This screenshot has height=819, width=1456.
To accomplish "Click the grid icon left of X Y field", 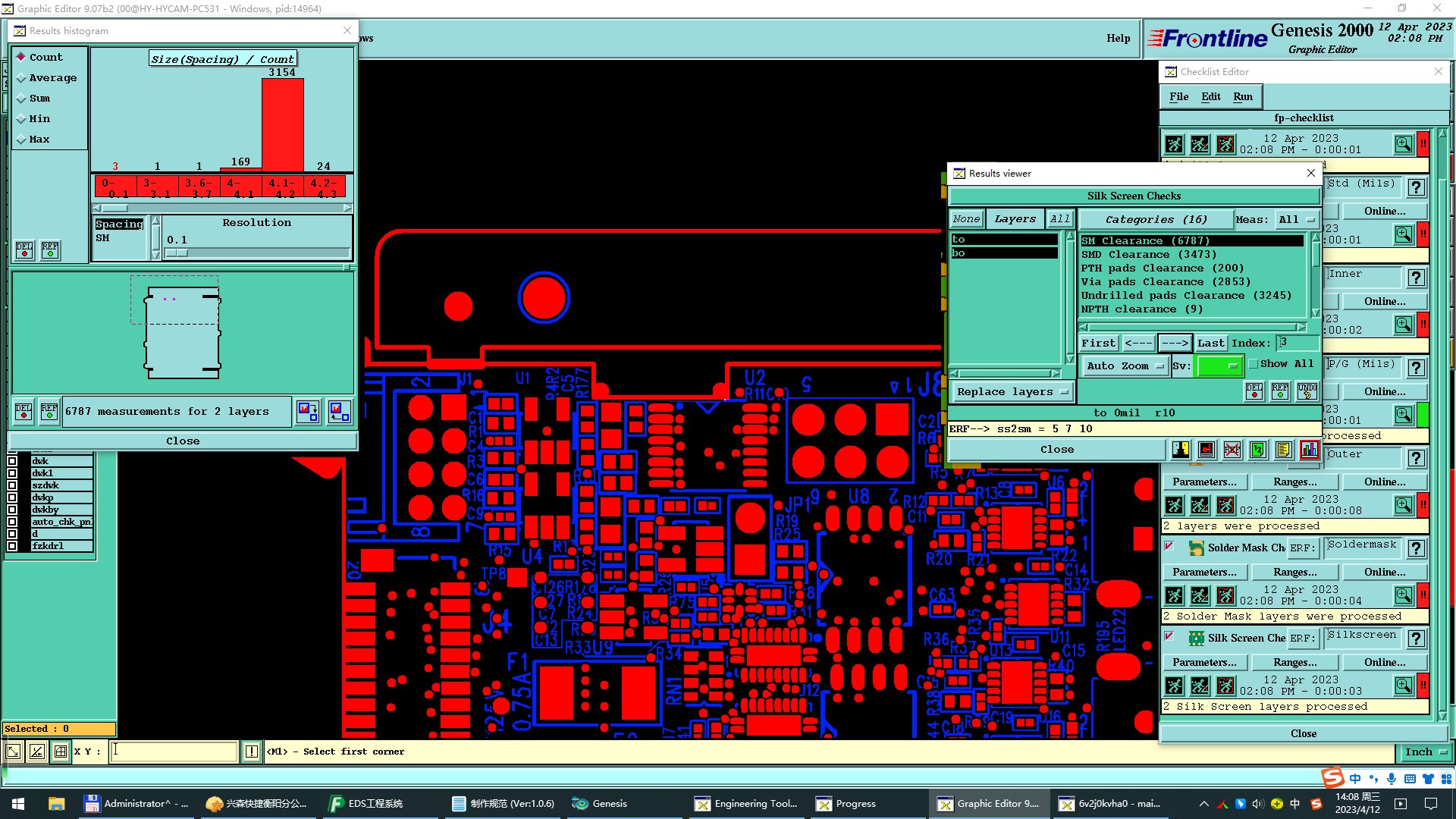I will click(x=61, y=752).
